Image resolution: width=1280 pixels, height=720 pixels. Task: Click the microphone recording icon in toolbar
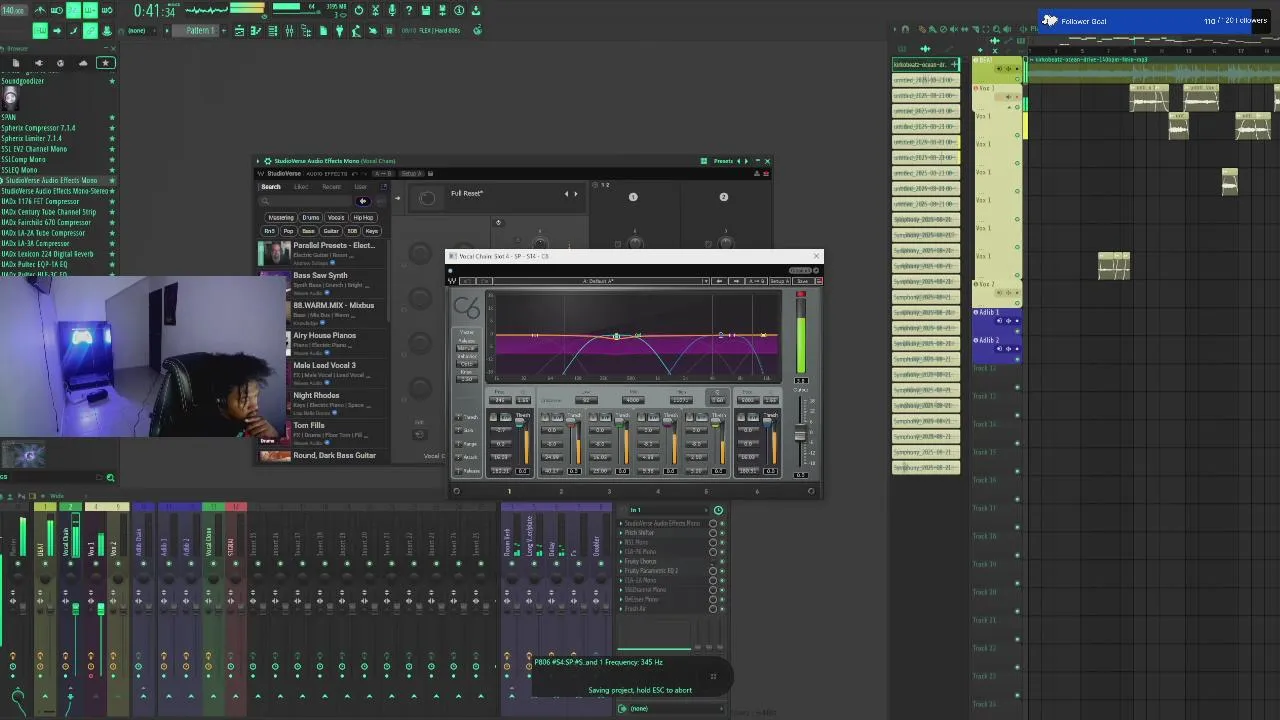(392, 10)
